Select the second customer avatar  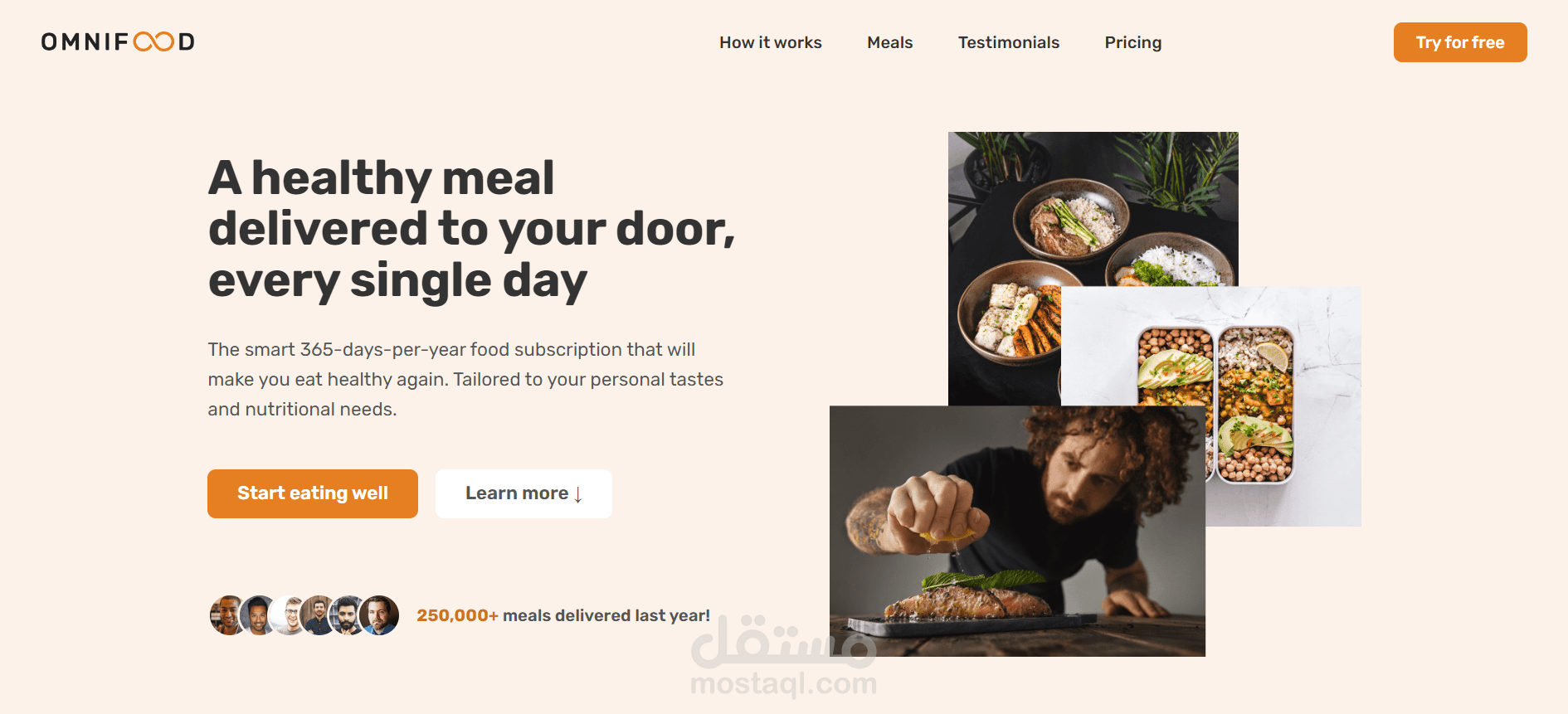coord(256,615)
